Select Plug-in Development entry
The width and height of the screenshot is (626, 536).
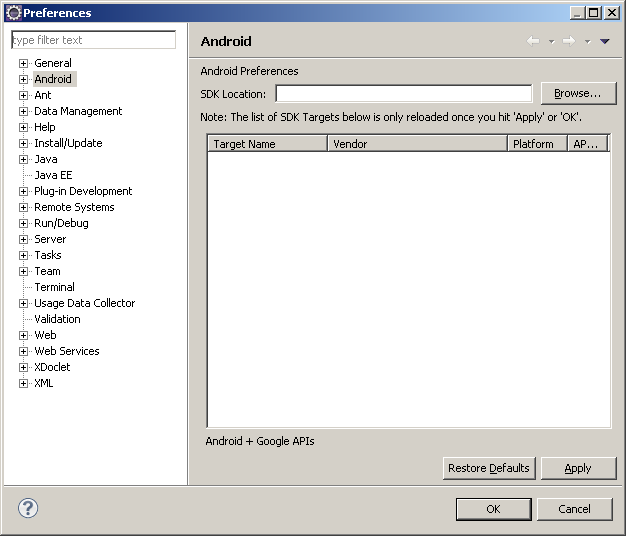(x=83, y=191)
